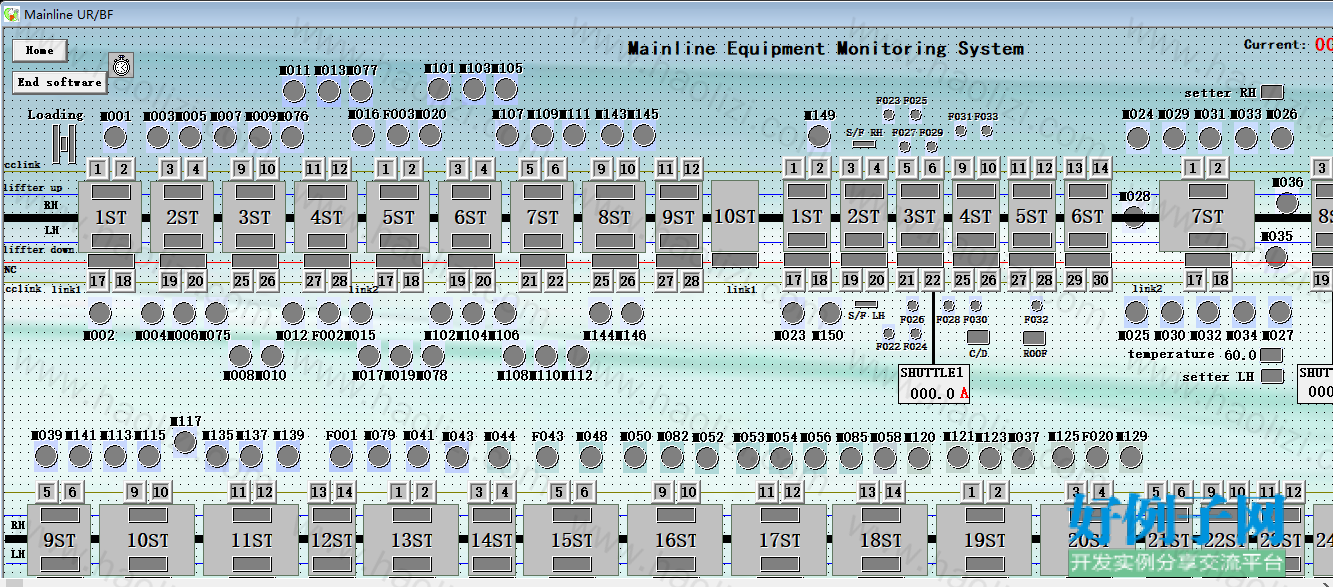1333x587 pixels.
Task: Select the 149 indicator lamp
Action: (820, 136)
